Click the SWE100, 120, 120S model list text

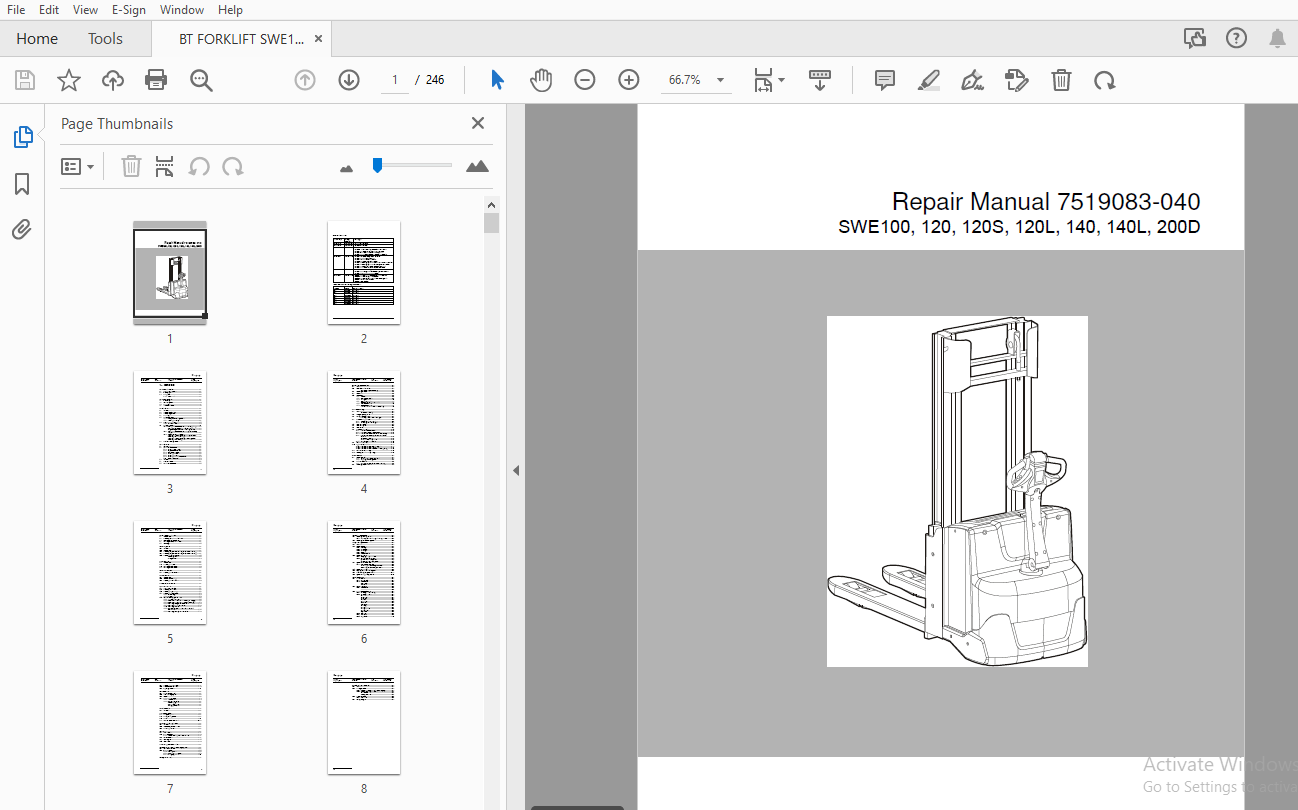pyautogui.click(x=1019, y=228)
